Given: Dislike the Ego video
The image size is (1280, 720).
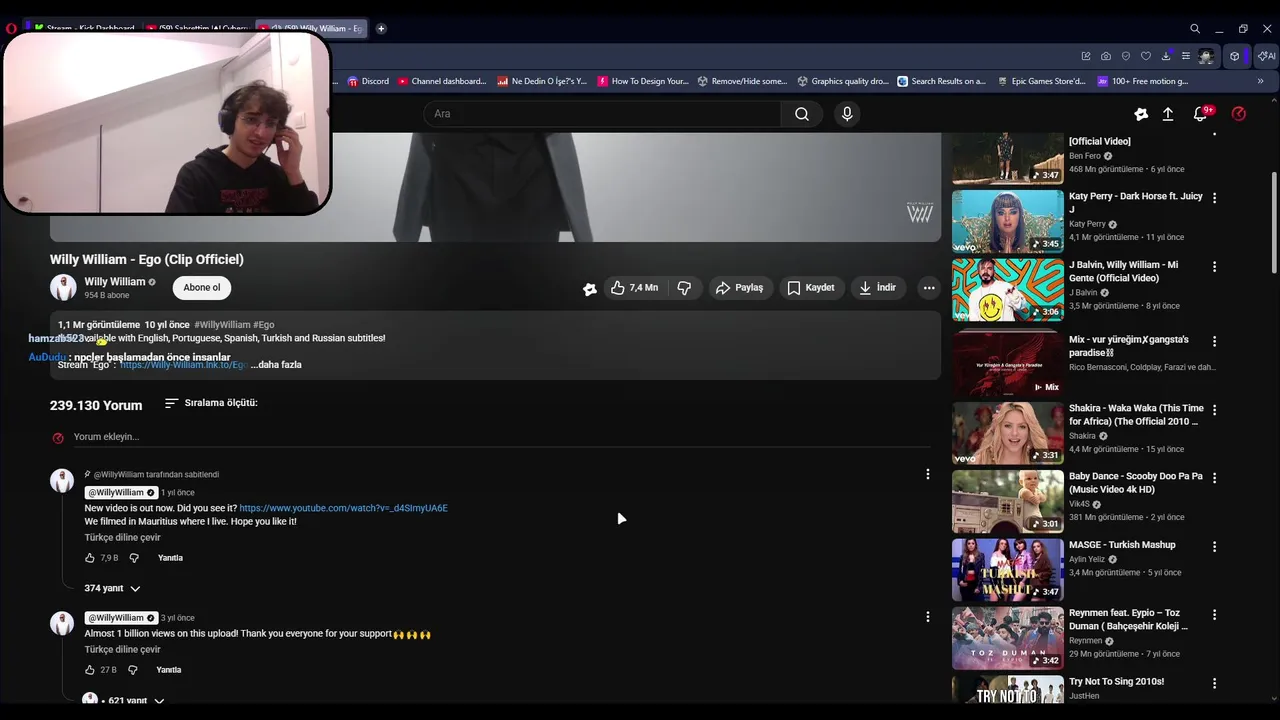Looking at the screenshot, I should pos(684,288).
